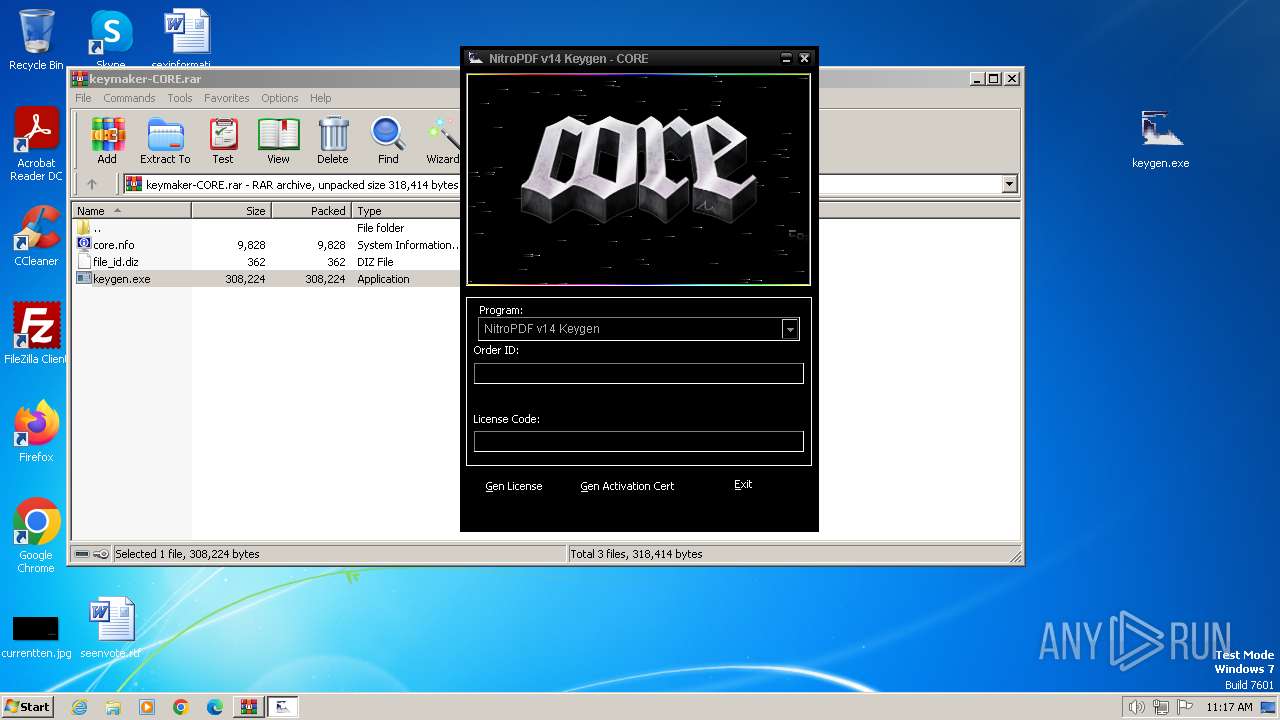Select the parent folder '..' row

[266, 228]
